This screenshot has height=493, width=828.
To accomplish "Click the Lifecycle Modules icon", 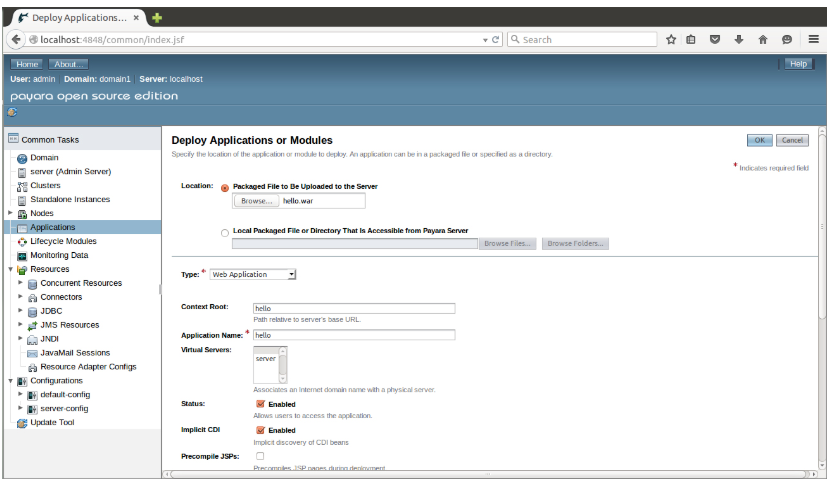I will click(x=22, y=242).
